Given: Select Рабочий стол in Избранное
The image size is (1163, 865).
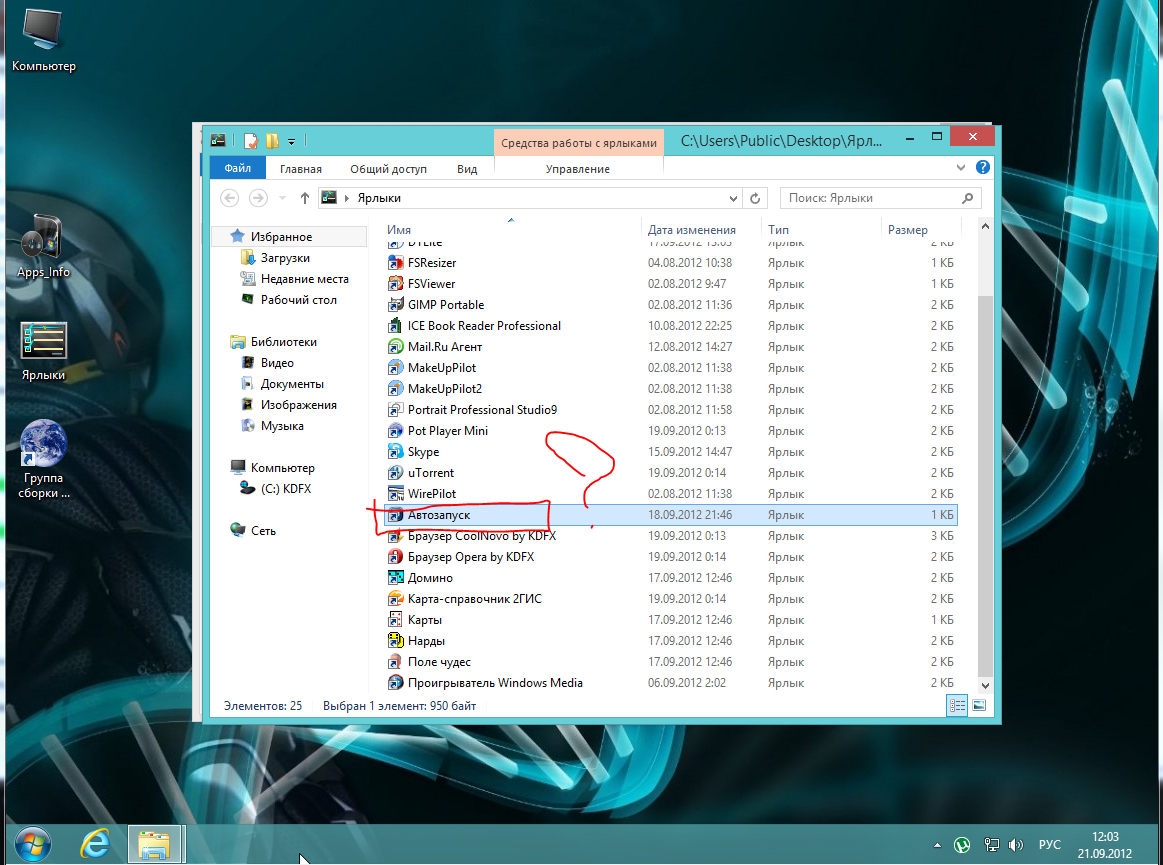Looking at the screenshot, I should coord(298,300).
